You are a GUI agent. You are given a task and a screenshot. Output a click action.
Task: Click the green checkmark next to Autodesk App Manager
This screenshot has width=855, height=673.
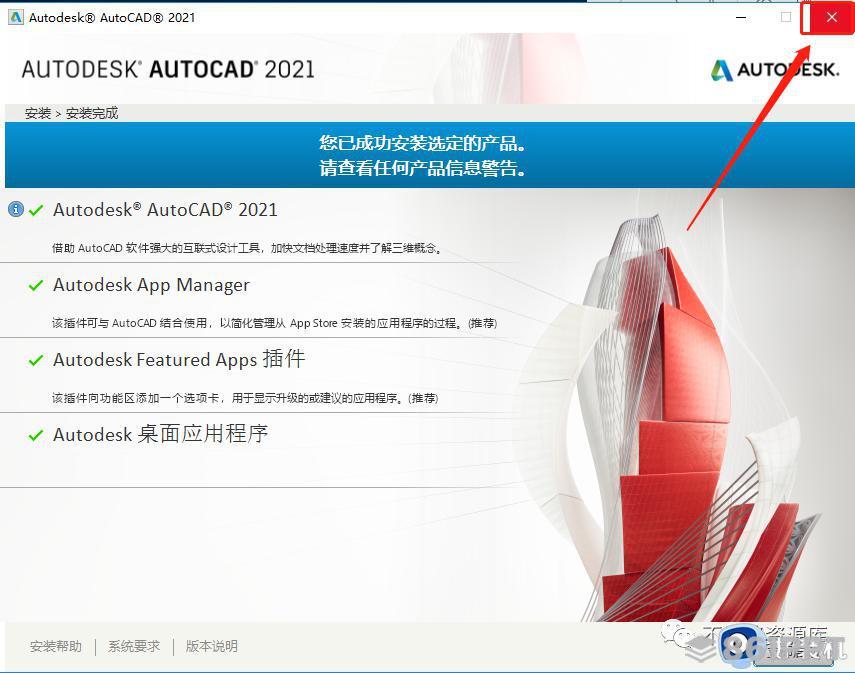coord(36,285)
